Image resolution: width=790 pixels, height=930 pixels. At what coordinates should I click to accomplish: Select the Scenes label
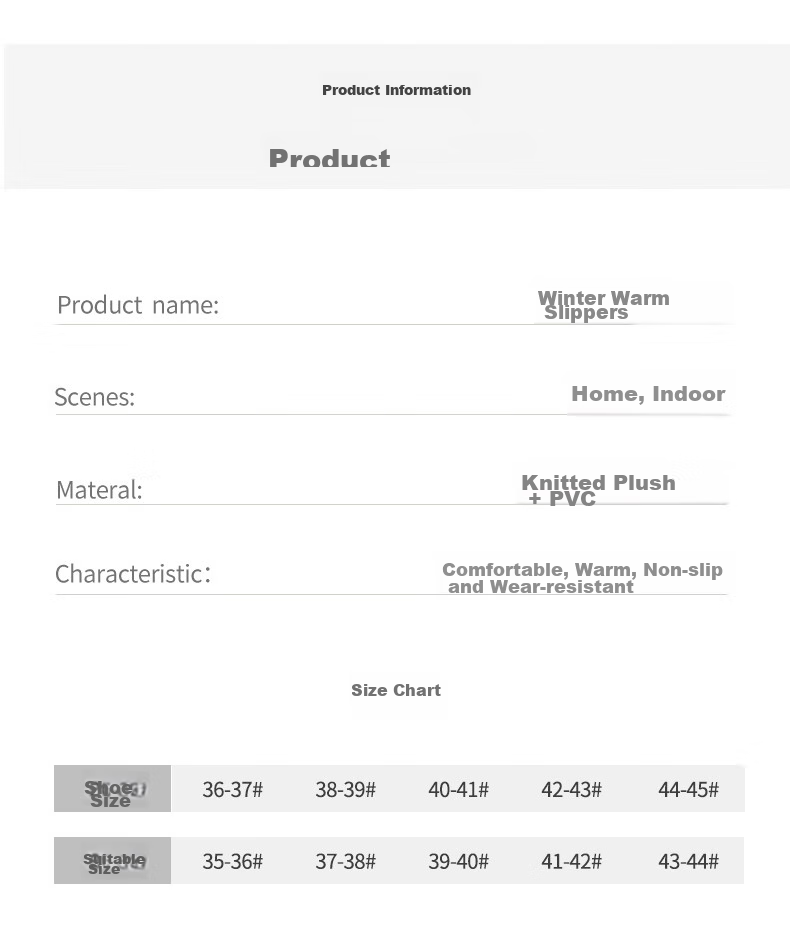[x=95, y=397]
